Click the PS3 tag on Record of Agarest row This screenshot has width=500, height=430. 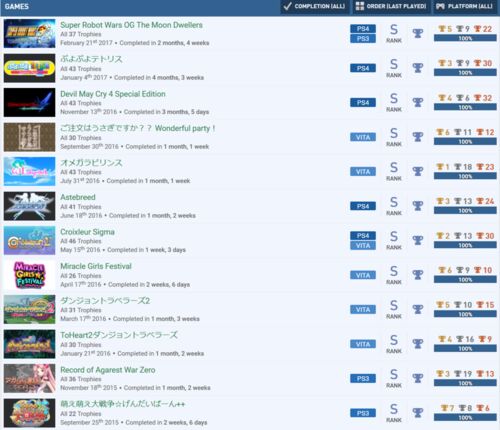363,379
